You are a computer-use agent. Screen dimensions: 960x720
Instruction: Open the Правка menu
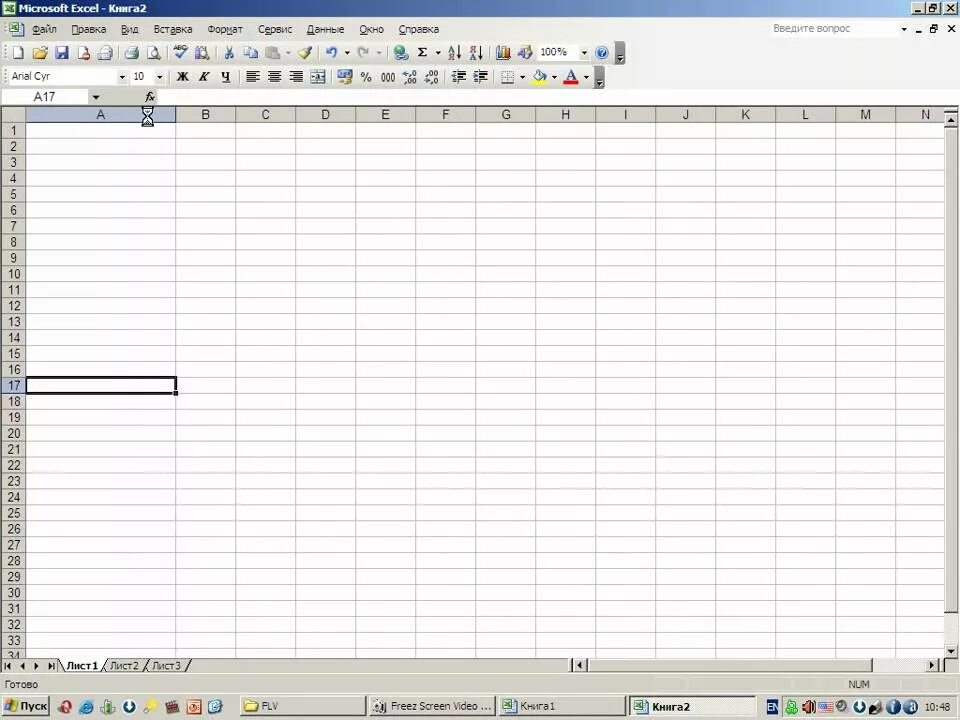tap(89, 29)
